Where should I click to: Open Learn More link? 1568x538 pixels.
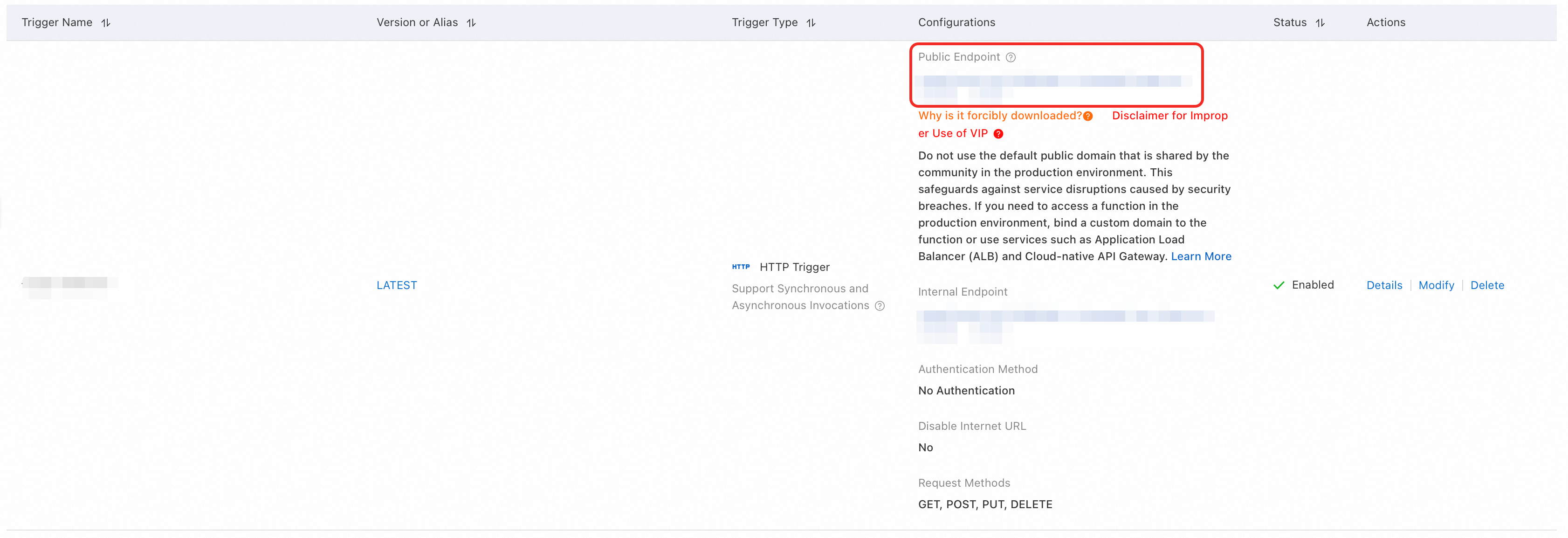coord(1200,256)
